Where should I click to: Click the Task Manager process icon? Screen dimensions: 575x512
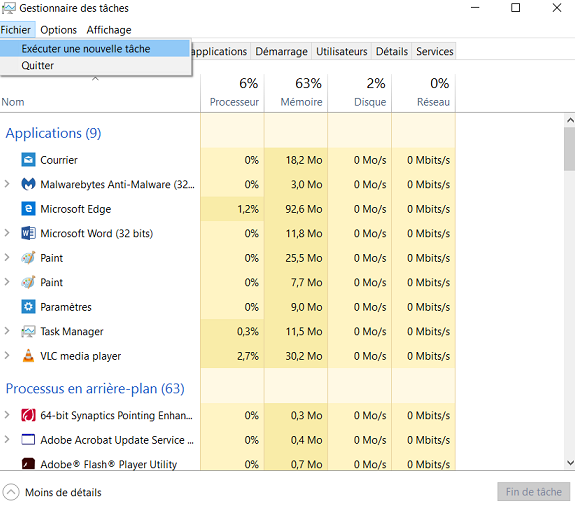pos(28,331)
